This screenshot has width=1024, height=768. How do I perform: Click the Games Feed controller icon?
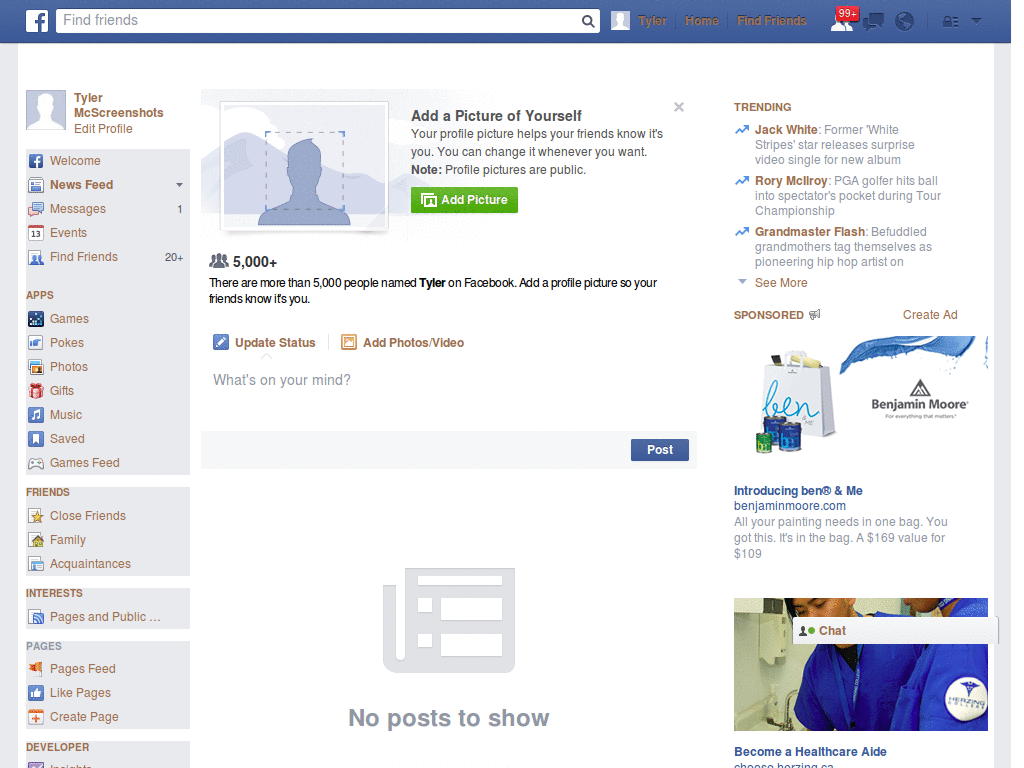click(x=36, y=463)
